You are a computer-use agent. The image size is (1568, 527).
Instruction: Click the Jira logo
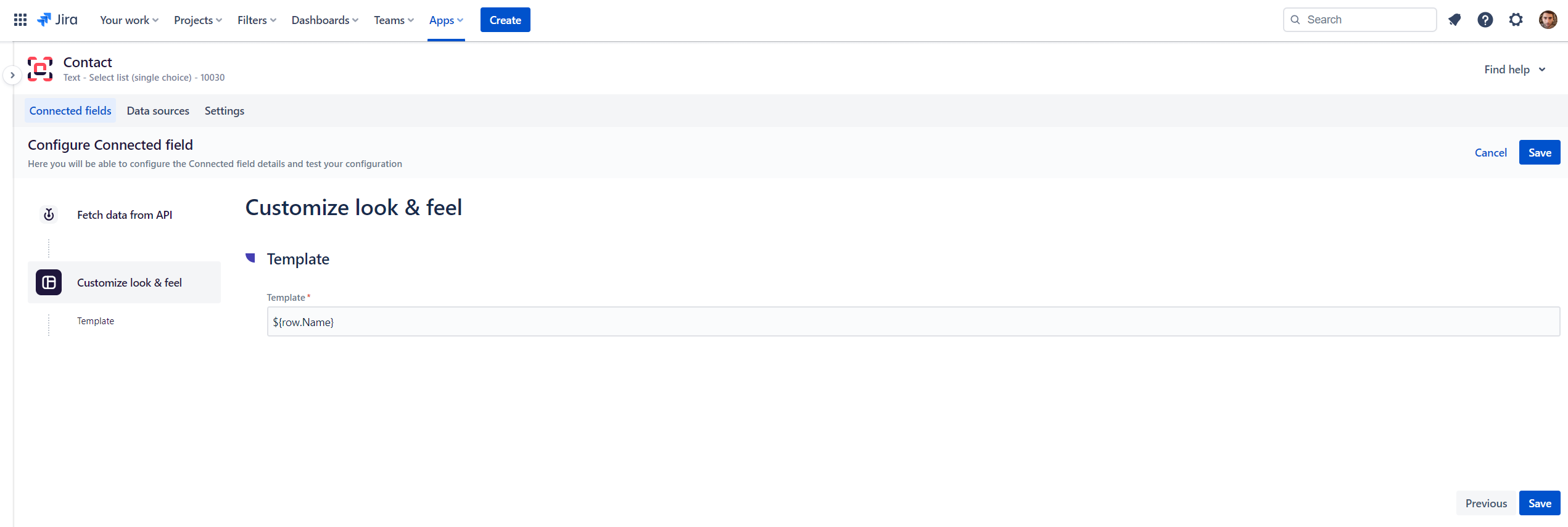57,20
